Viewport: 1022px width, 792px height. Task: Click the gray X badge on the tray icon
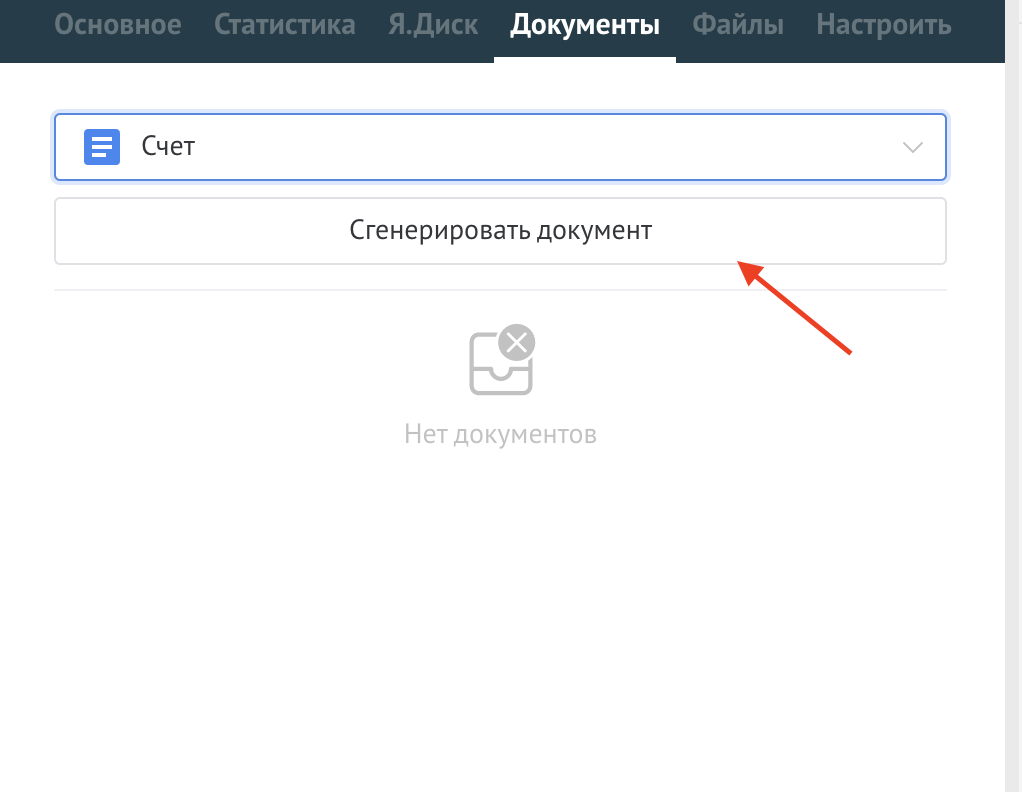[517, 343]
